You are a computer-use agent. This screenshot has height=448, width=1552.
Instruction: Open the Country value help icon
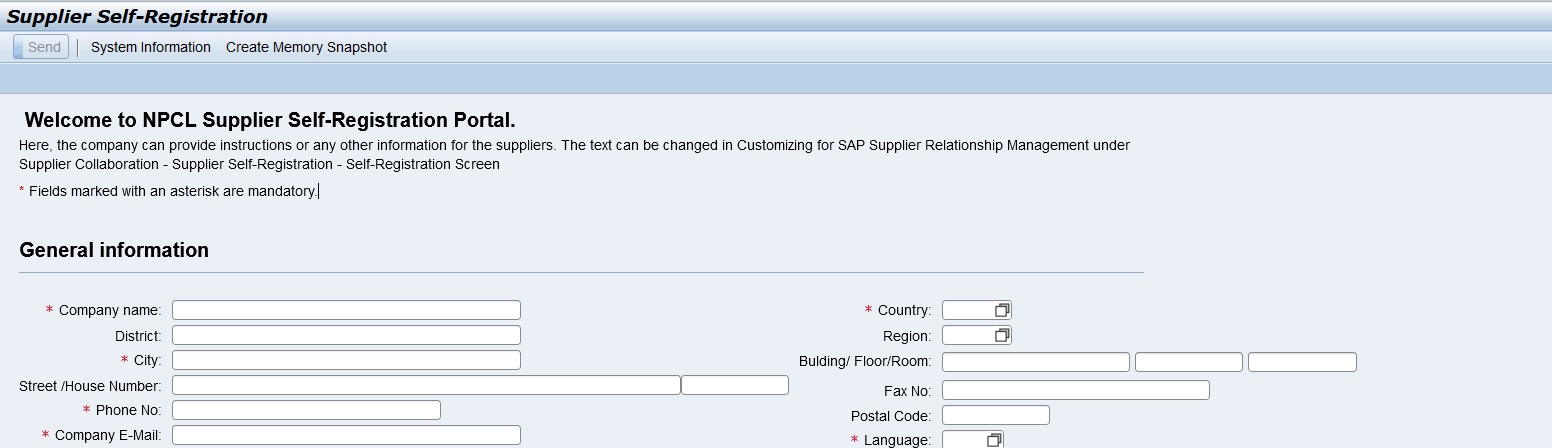(1002, 311)
